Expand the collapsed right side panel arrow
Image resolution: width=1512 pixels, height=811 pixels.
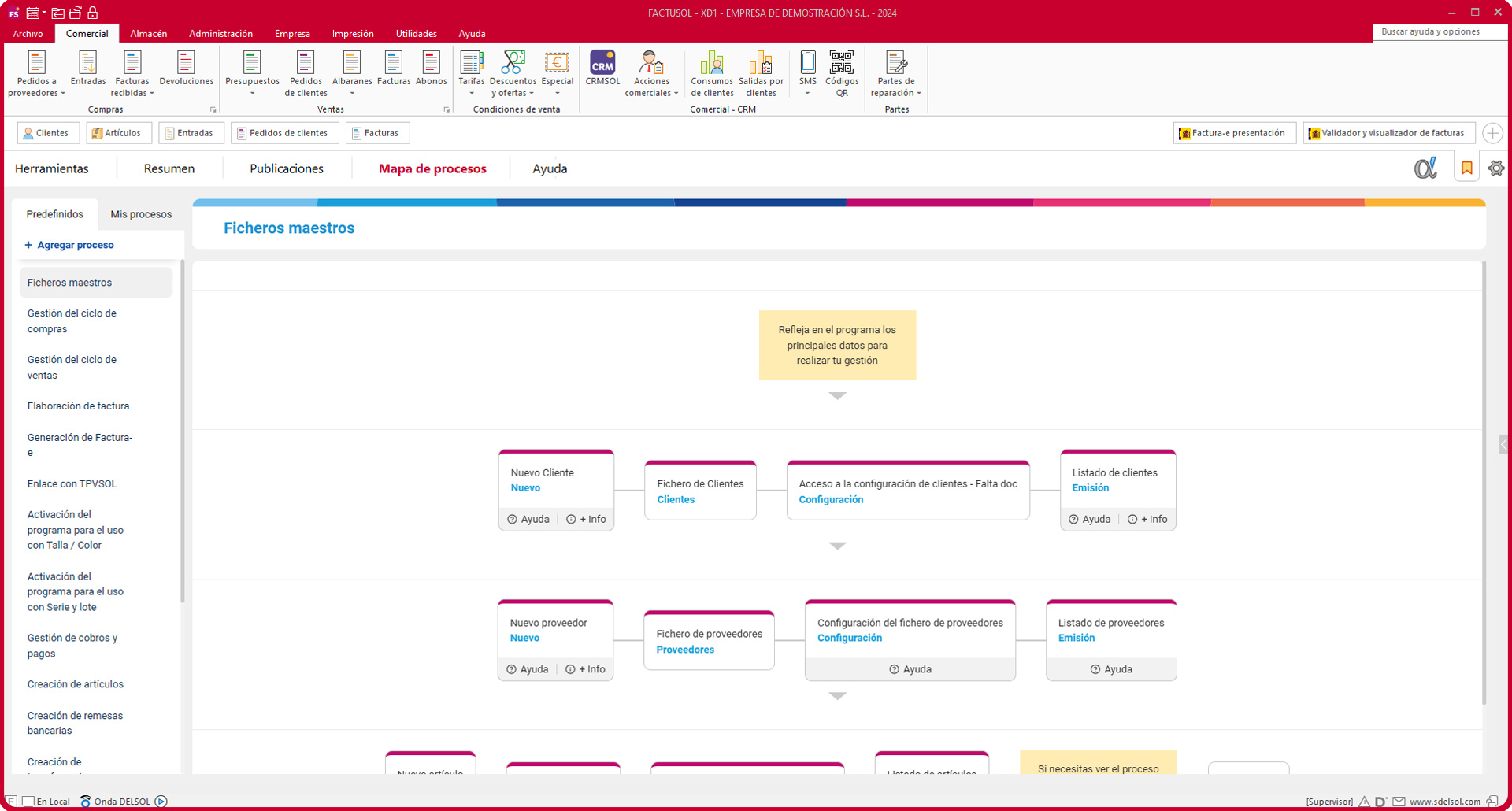1503,445
